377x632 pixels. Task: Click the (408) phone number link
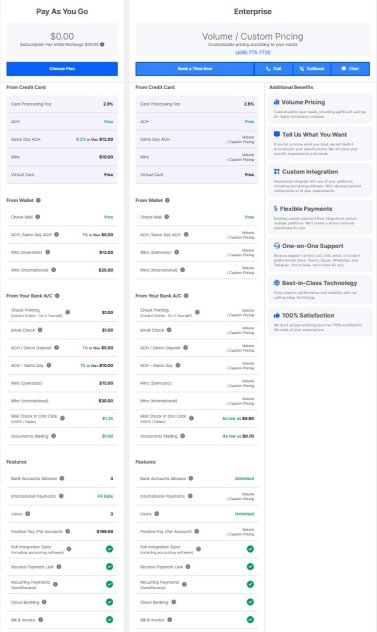(253, 52)
